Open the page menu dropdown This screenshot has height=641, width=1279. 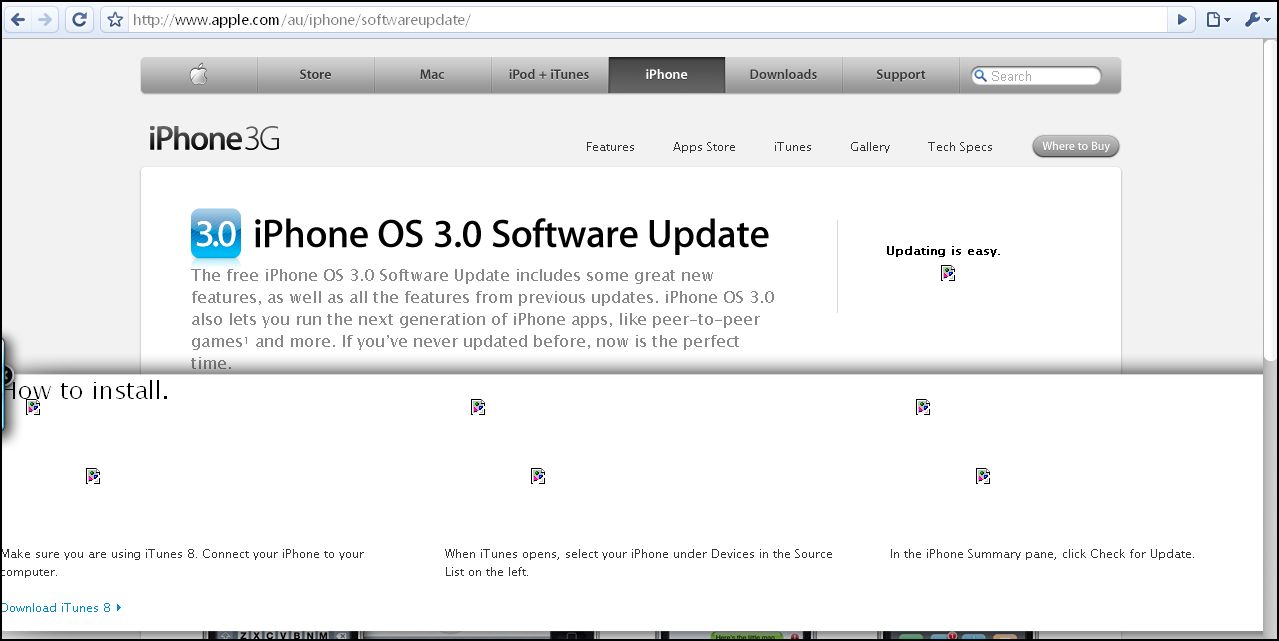(x=1217, y=19)
